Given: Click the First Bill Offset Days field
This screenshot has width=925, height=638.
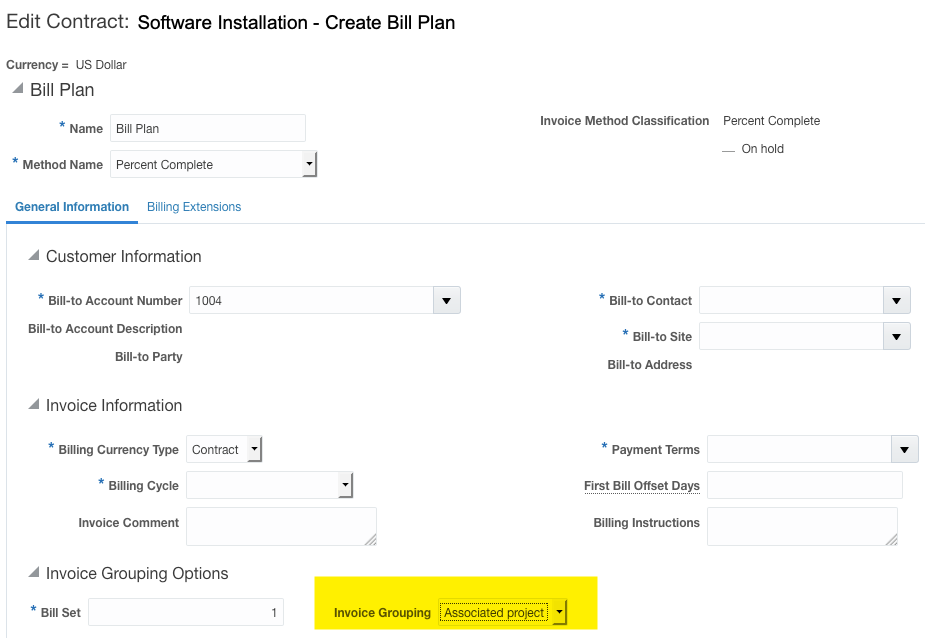Looking at the screenshot, I should pos(804,486).
